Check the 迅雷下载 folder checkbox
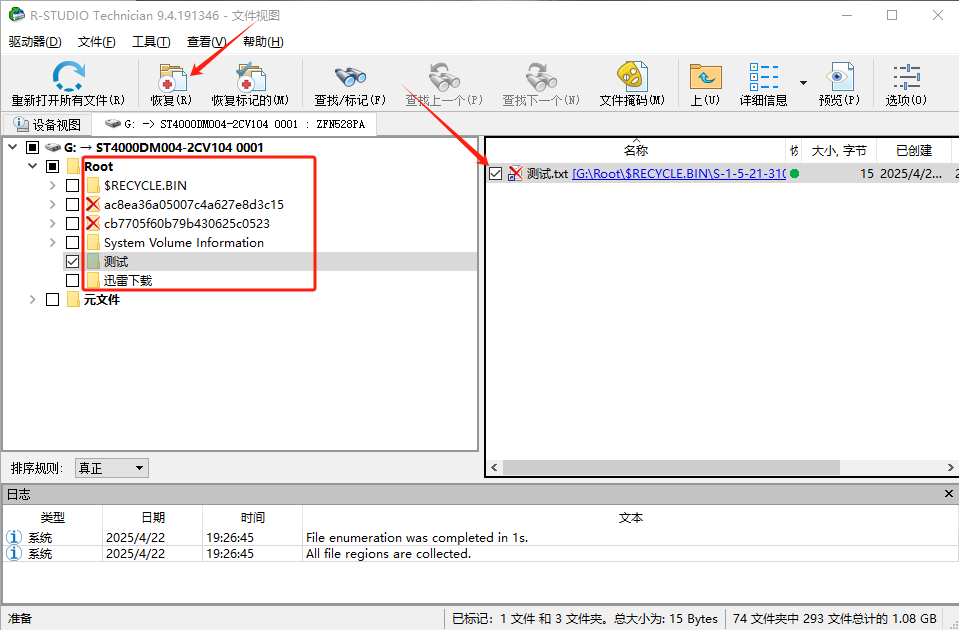959x630 pixels. (x=74, y=280)
